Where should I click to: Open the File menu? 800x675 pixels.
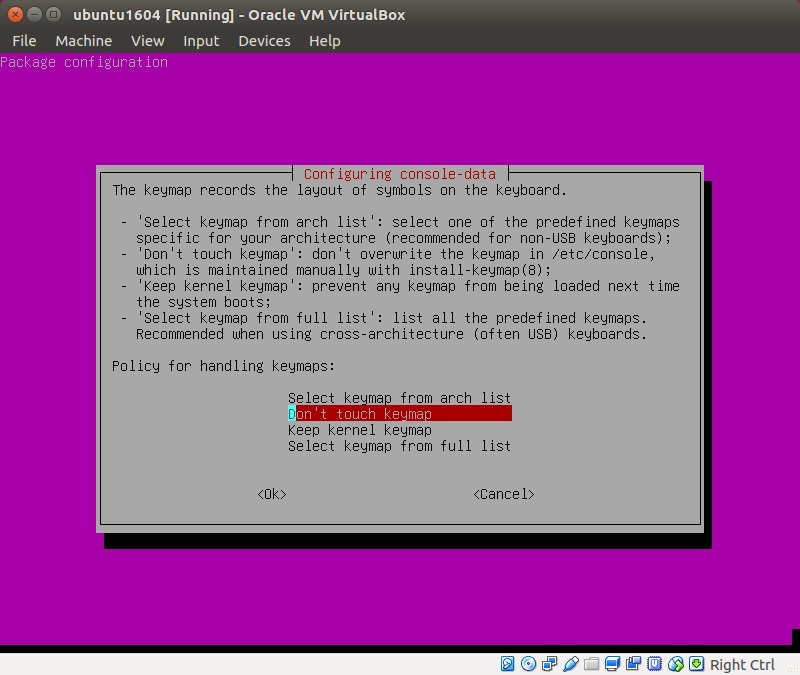[x=24, y=41]
